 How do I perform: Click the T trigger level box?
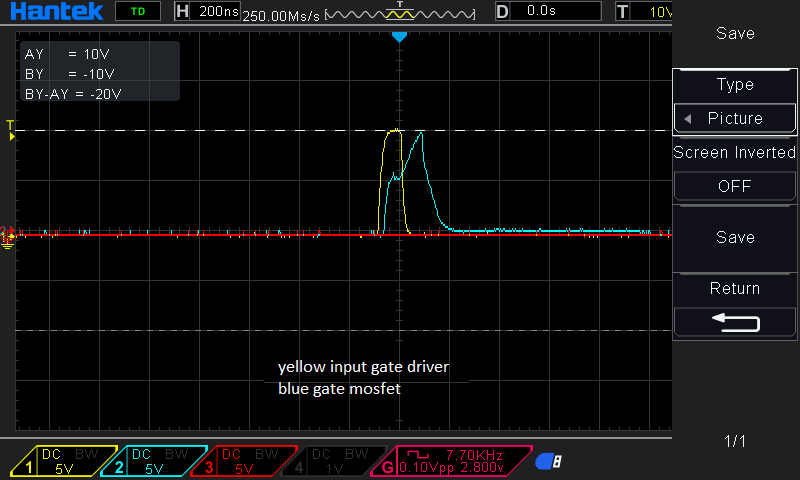[x=644, y=11]
